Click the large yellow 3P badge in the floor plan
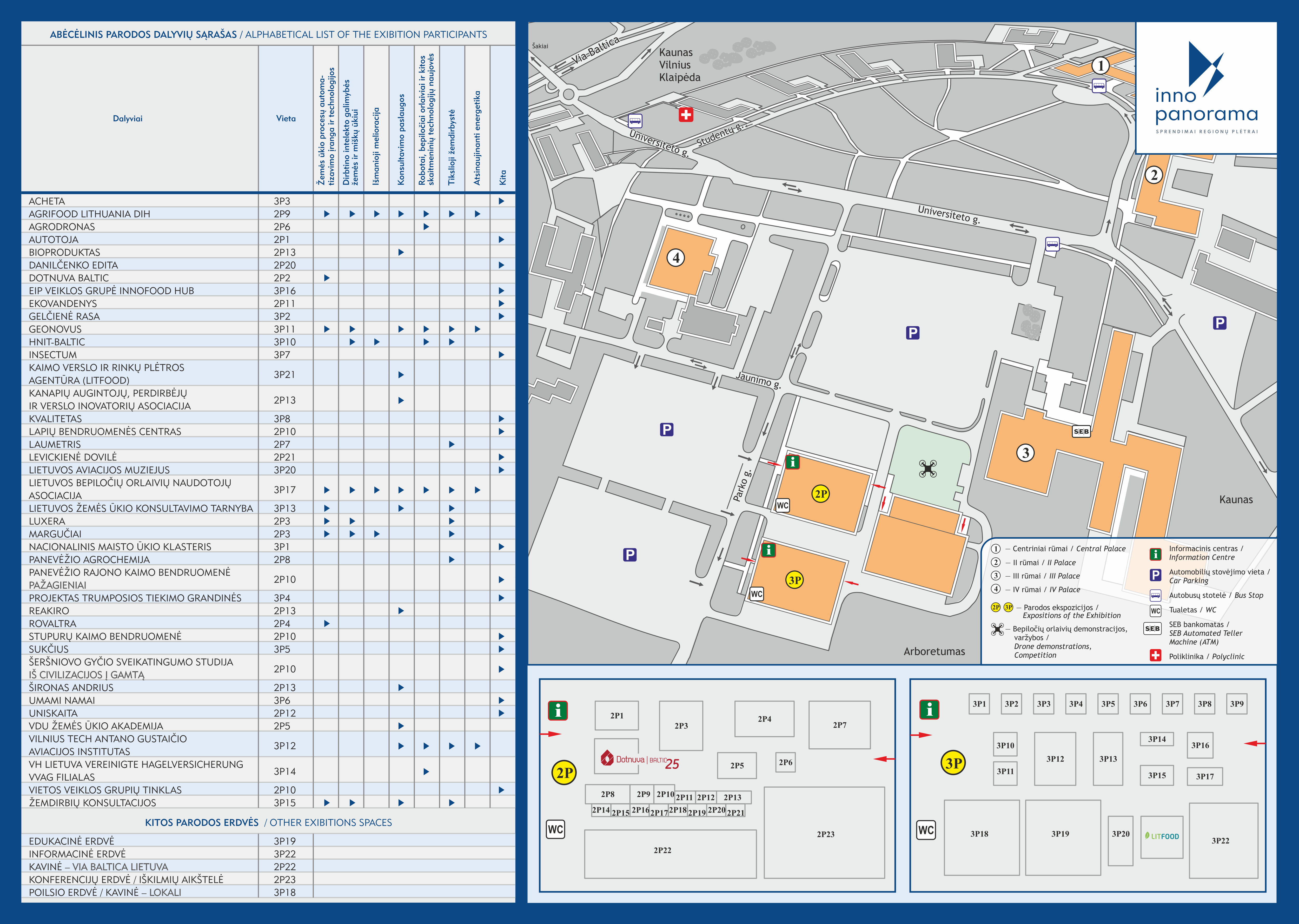This screenshot has width=1299, height=924. coord(954,763)
